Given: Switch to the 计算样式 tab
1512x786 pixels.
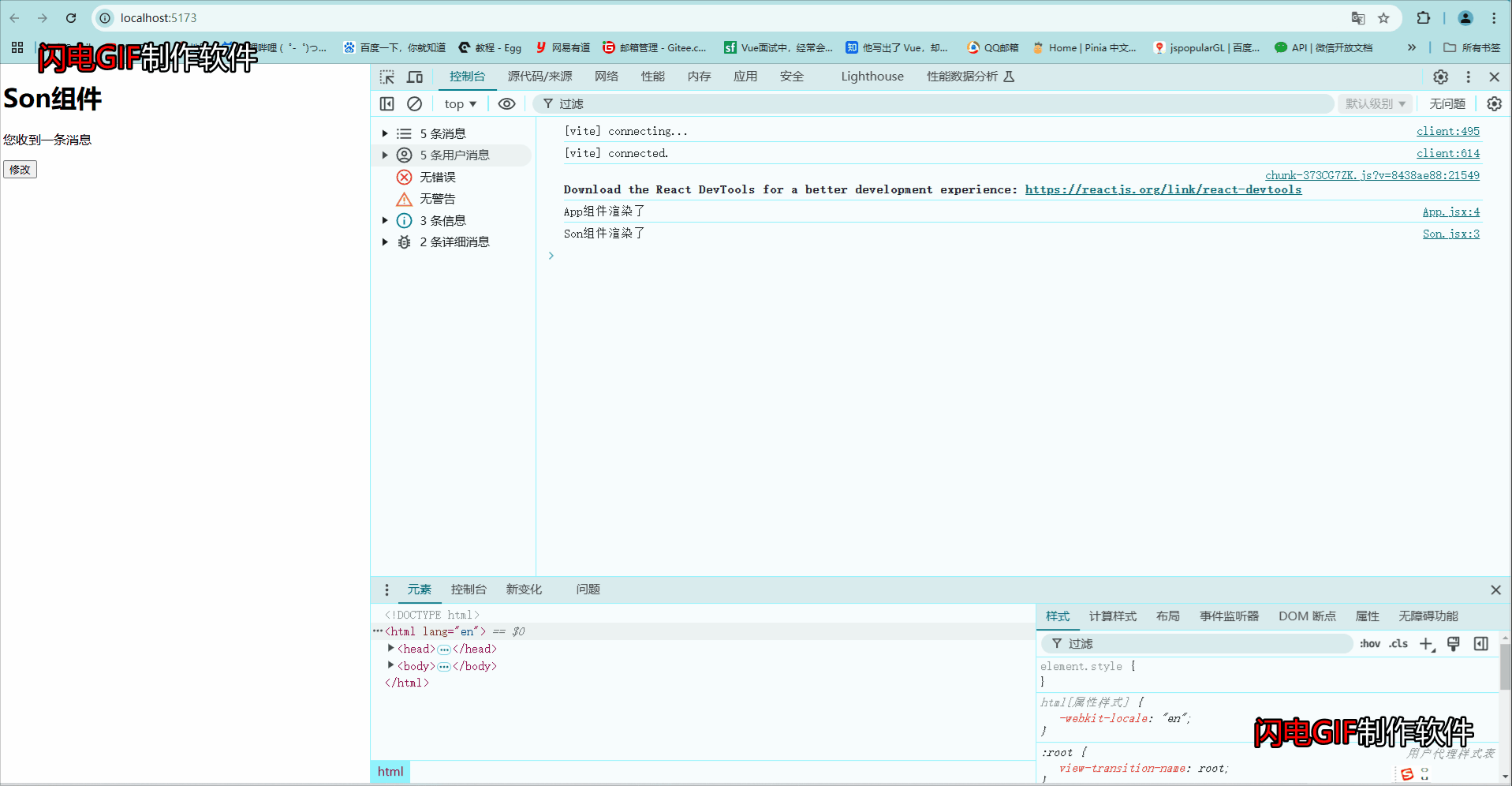Looking at the screenshot, I should 1112,616.
